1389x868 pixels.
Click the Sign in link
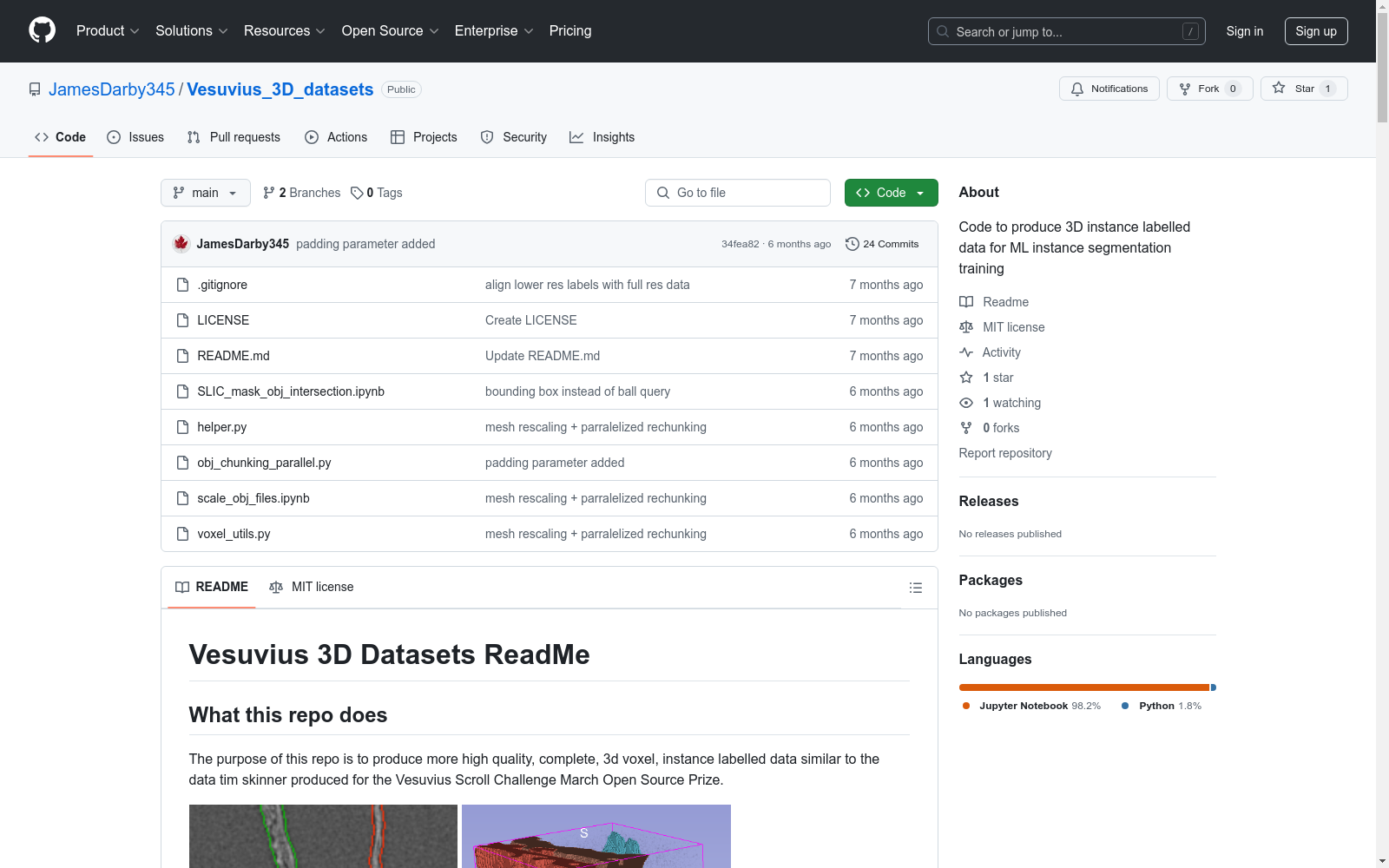pyautogui.click(x=1245, y=31)
